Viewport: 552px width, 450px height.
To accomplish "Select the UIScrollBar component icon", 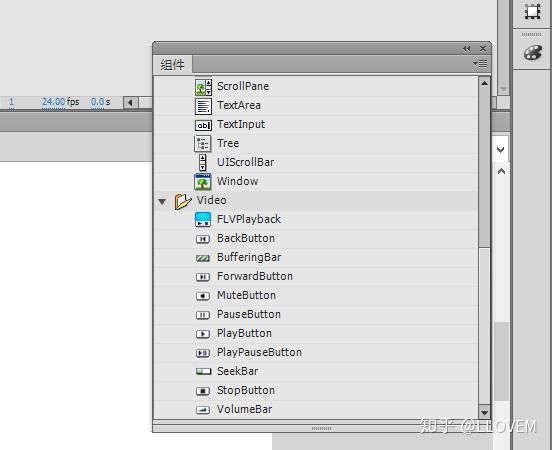I will click(x=202, y=162).
